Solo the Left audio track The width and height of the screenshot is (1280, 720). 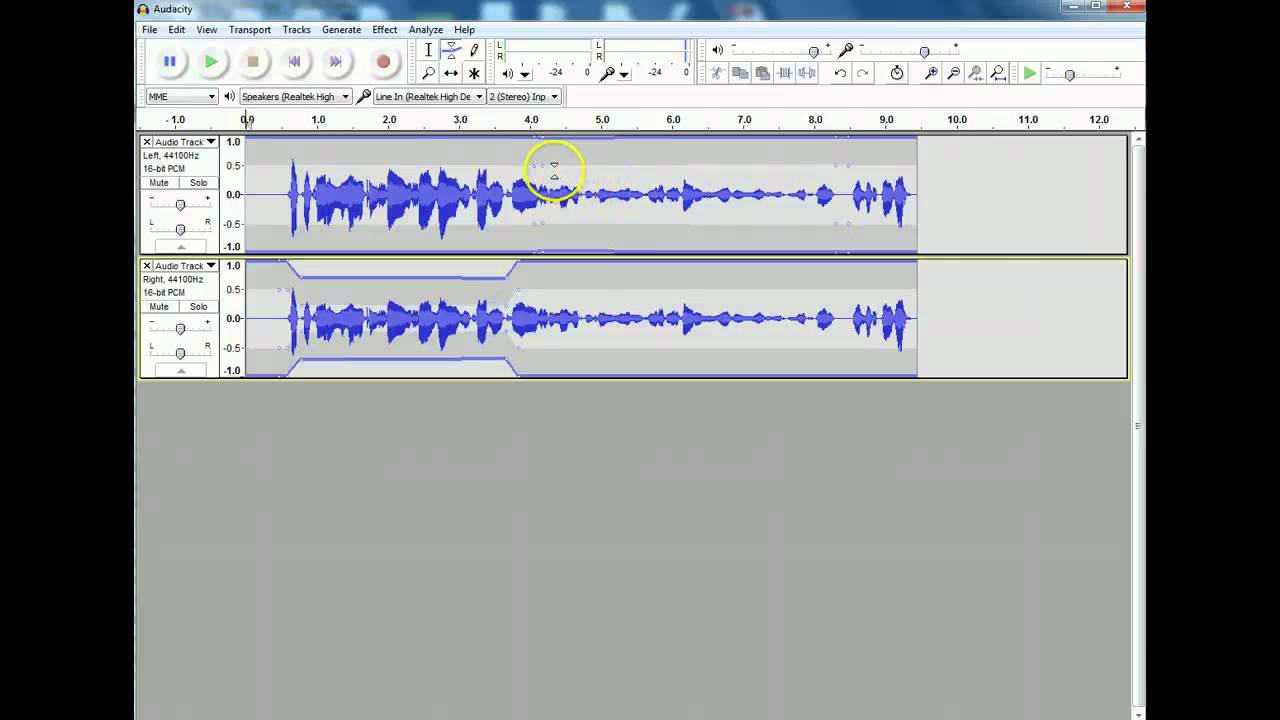point(198,183)
